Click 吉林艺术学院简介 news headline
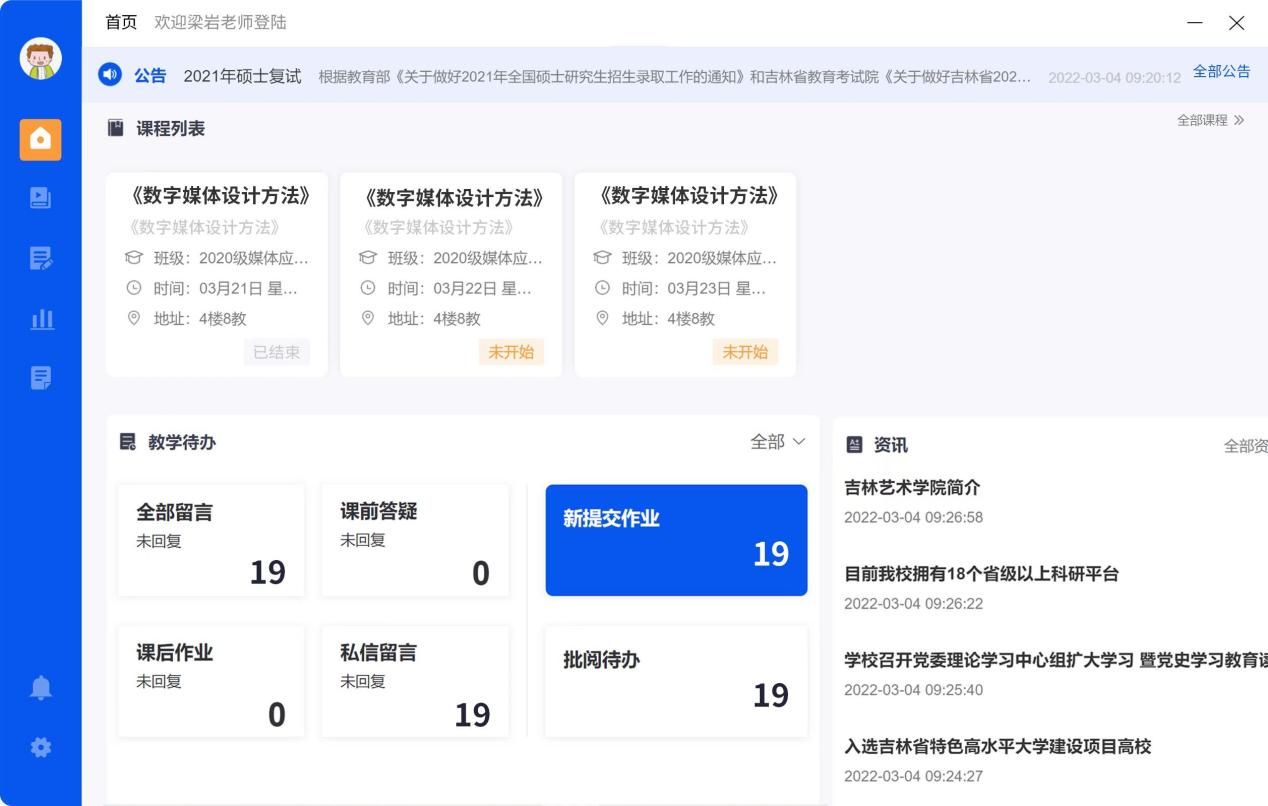The height and width of the screenshot is (806, 1268). coord(912,488)
